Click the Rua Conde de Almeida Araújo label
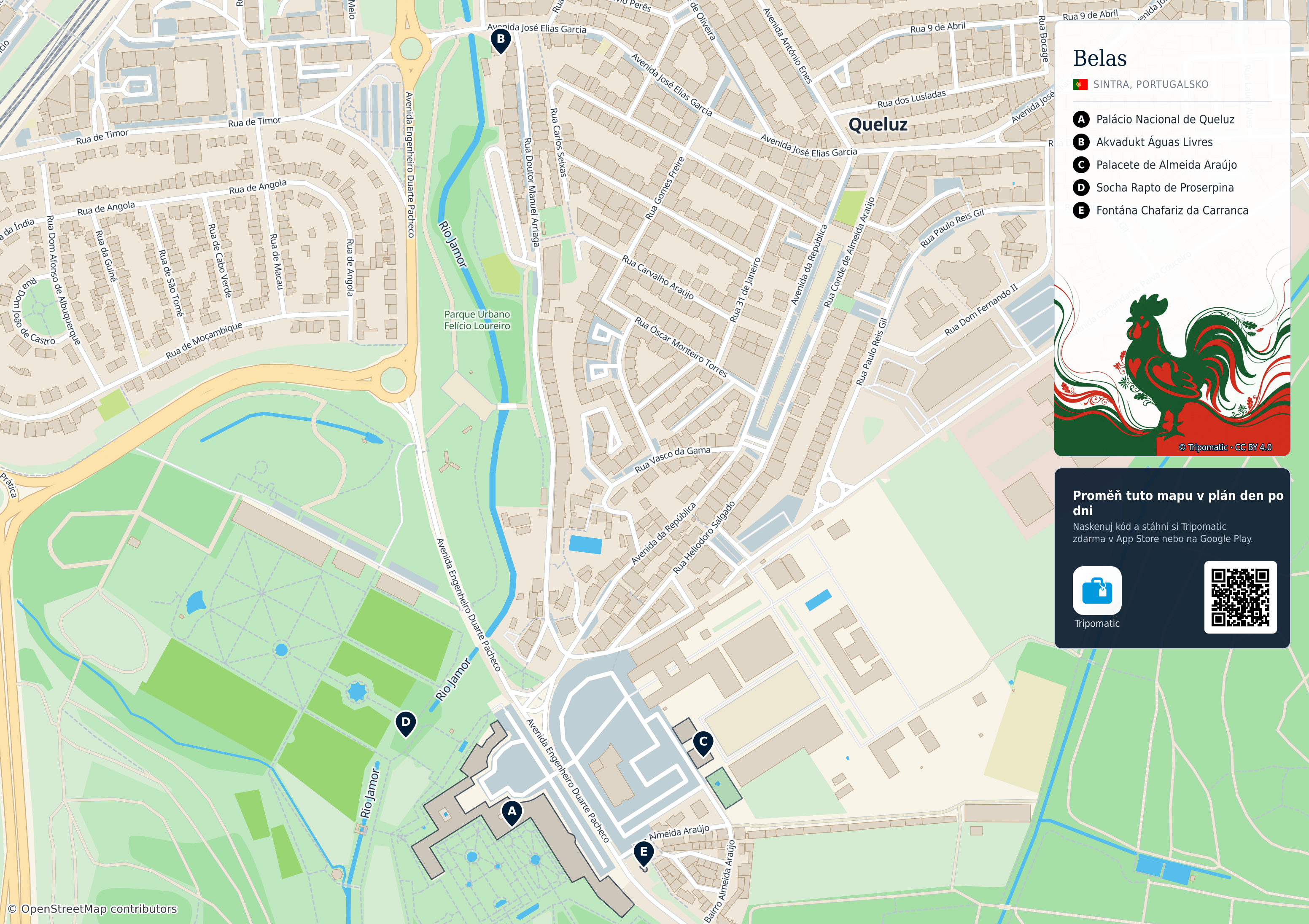1309x924 pixels. [849, 252]
